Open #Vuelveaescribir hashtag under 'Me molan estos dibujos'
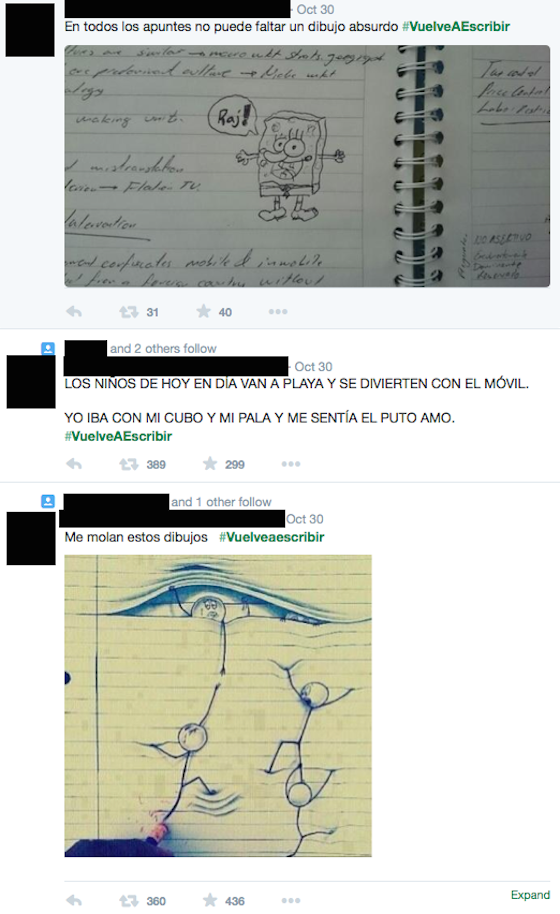The width and height of the screenshot is (560, 914). pos(272,537)
